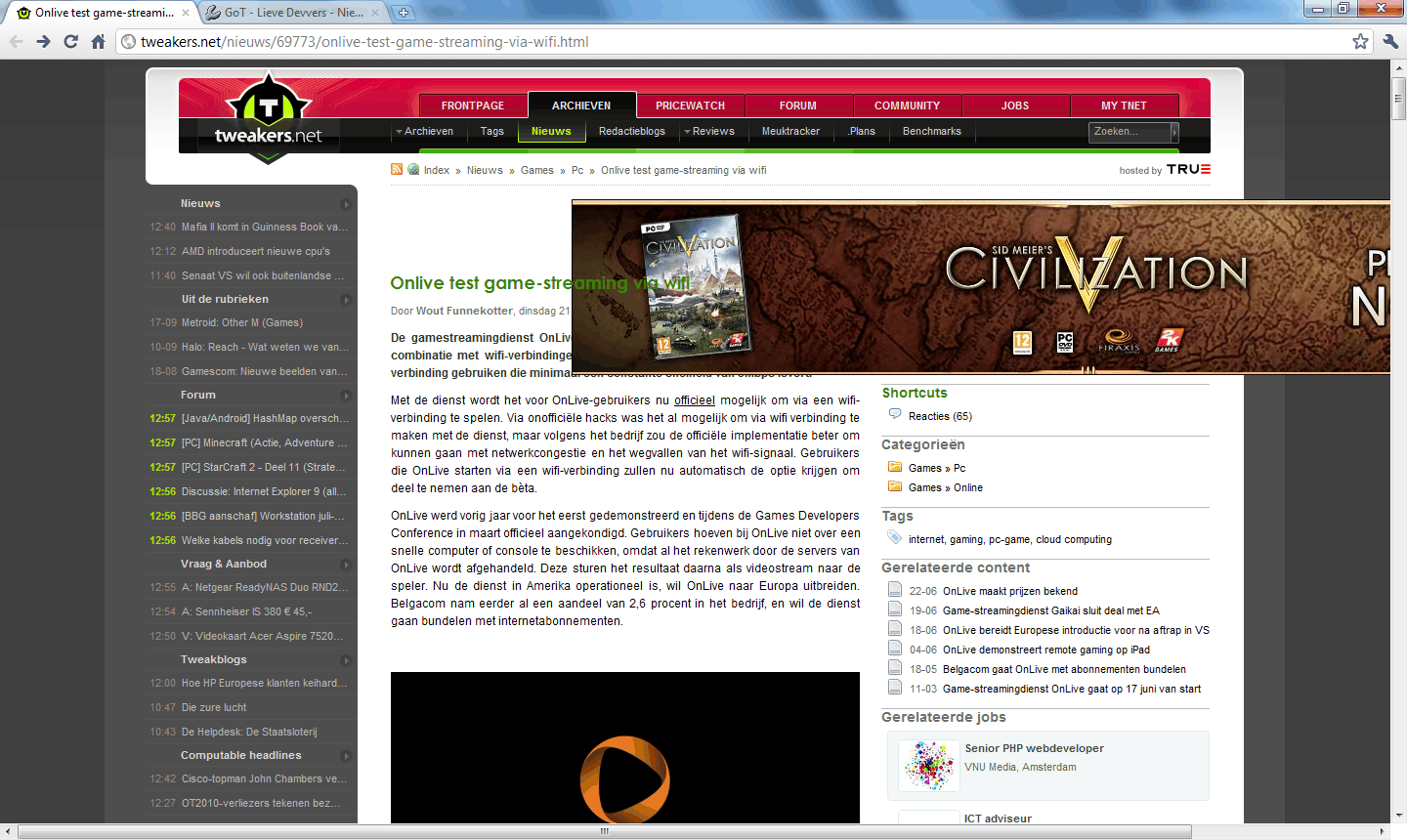This screenshot has height=840, width=1407.
Task: Click the document icon for OnLive maakt prijzen bekend
Action: pyautogui.click(x=894, y=589)
